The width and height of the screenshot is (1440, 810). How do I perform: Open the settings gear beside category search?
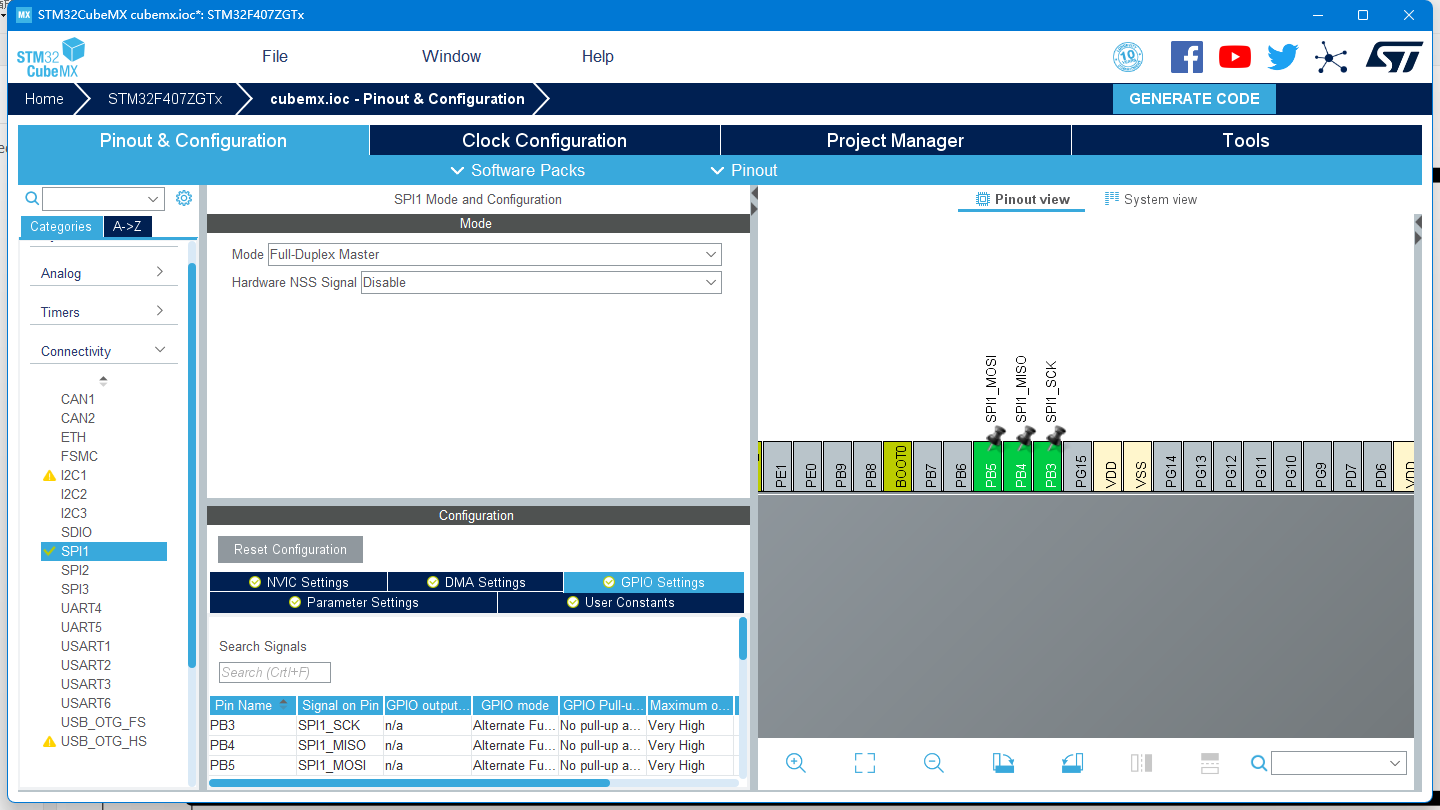184,198
